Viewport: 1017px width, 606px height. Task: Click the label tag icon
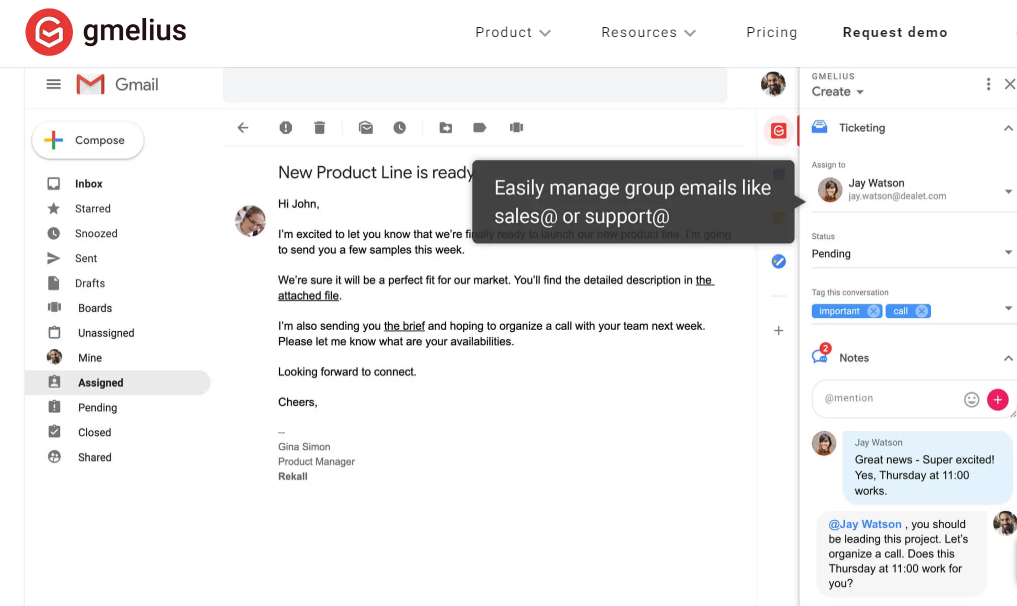(x=480, y=128)
